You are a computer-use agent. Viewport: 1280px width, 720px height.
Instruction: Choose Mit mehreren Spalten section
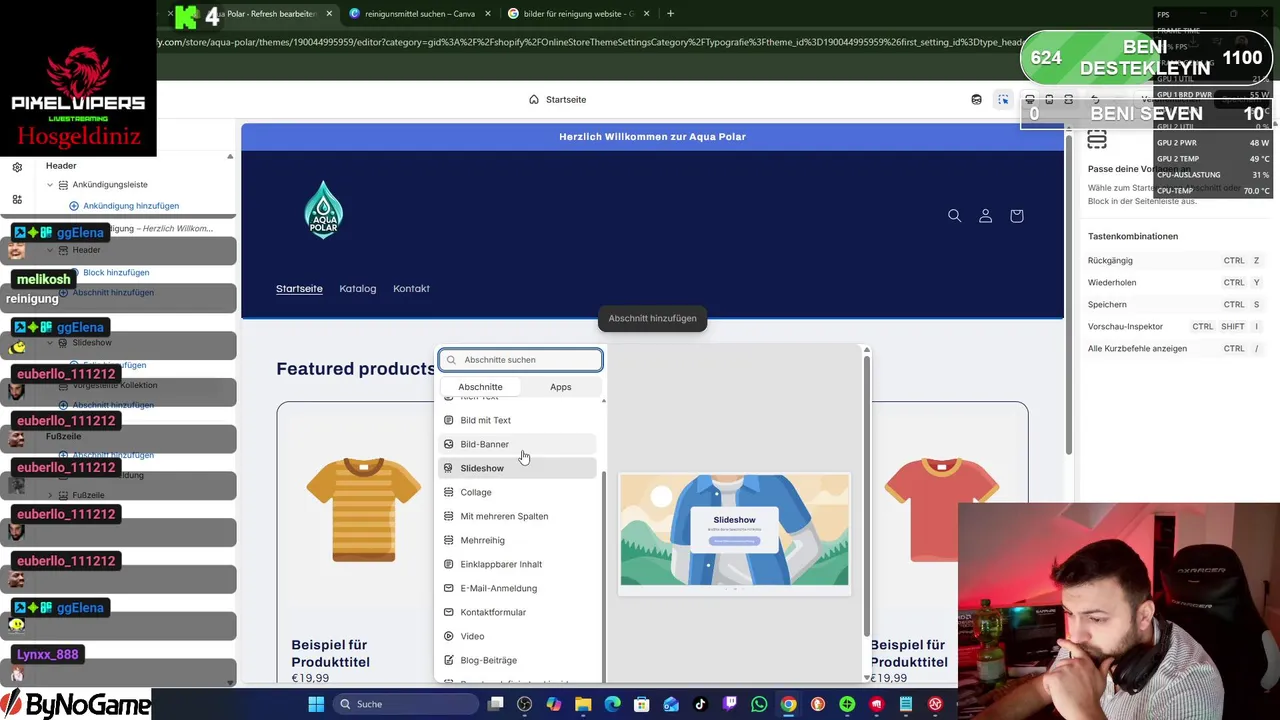coord(518,516)
